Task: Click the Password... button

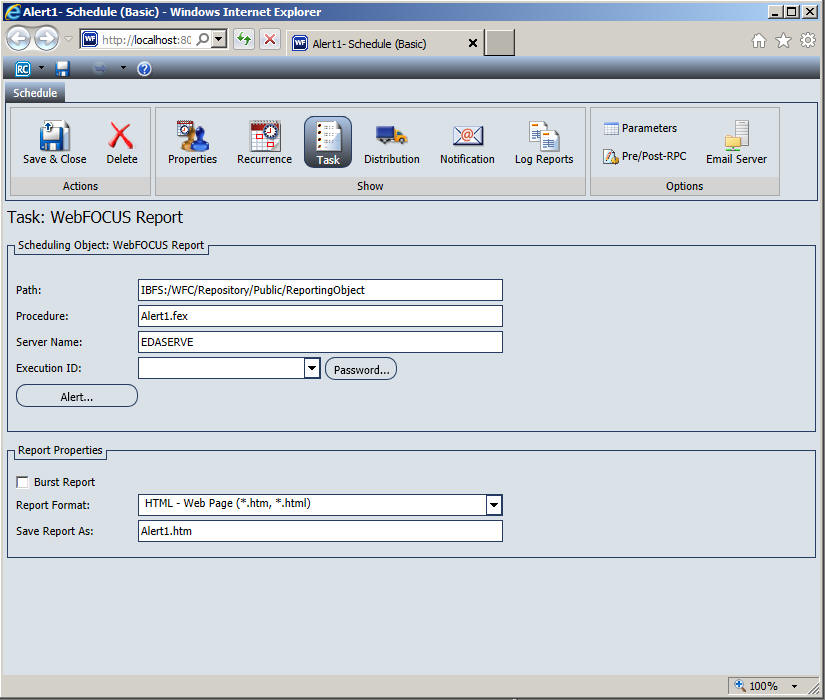Action: click(361, 369)
